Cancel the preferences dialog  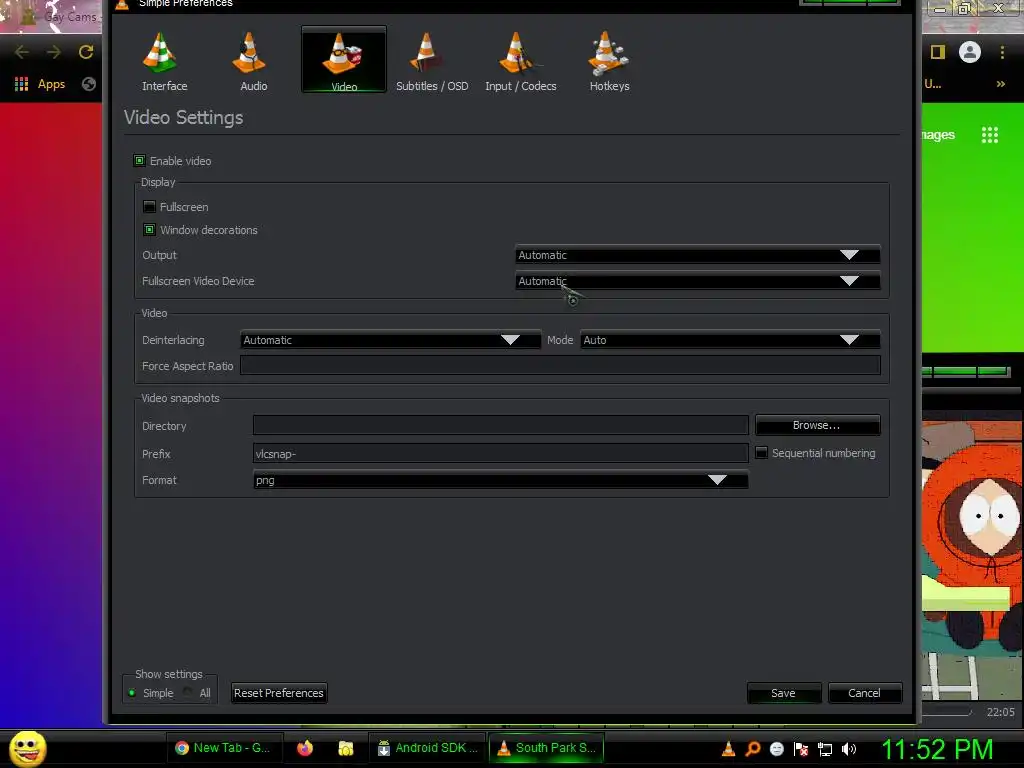pos(865,693)
